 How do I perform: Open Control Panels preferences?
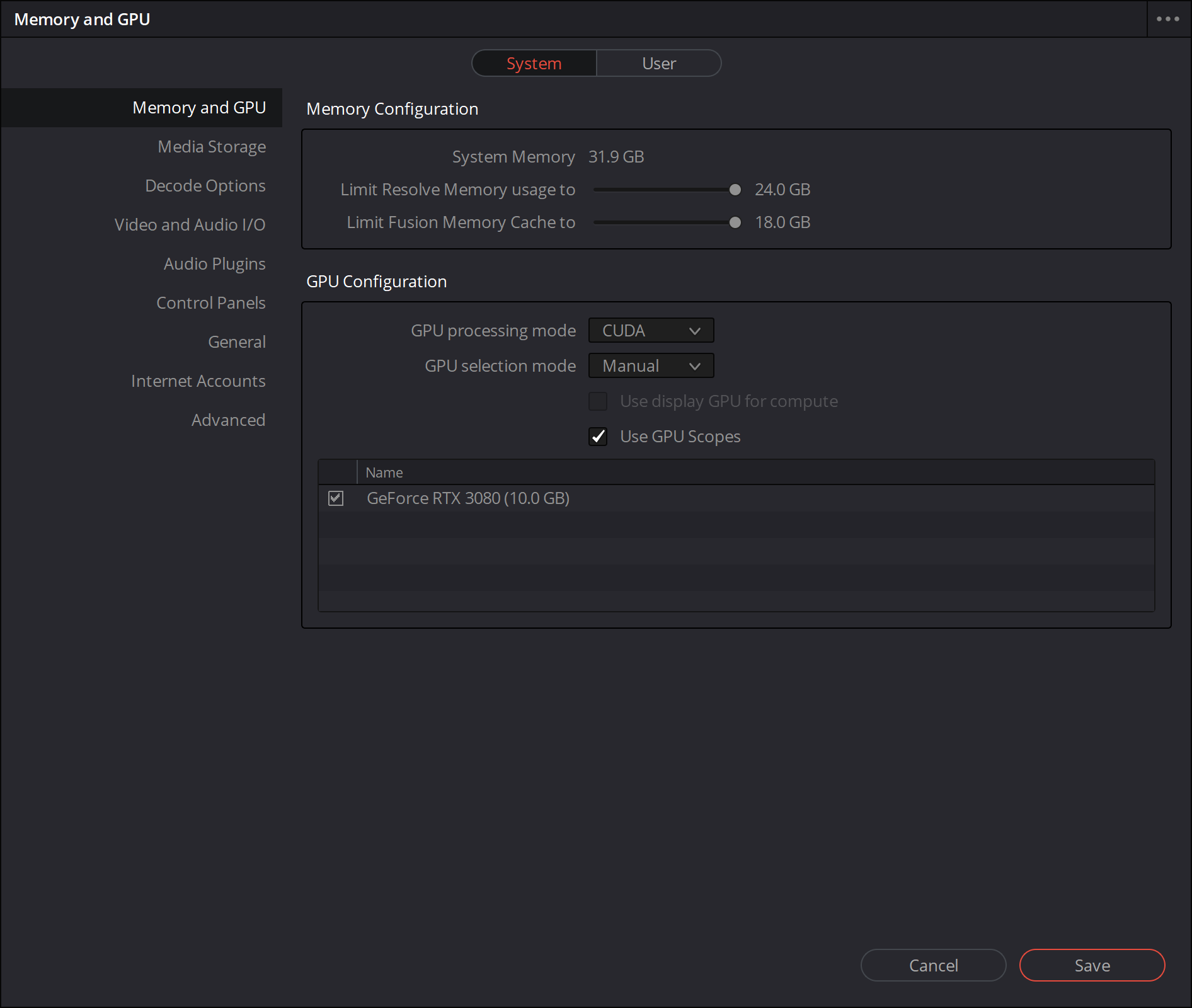tap(210, 303)
